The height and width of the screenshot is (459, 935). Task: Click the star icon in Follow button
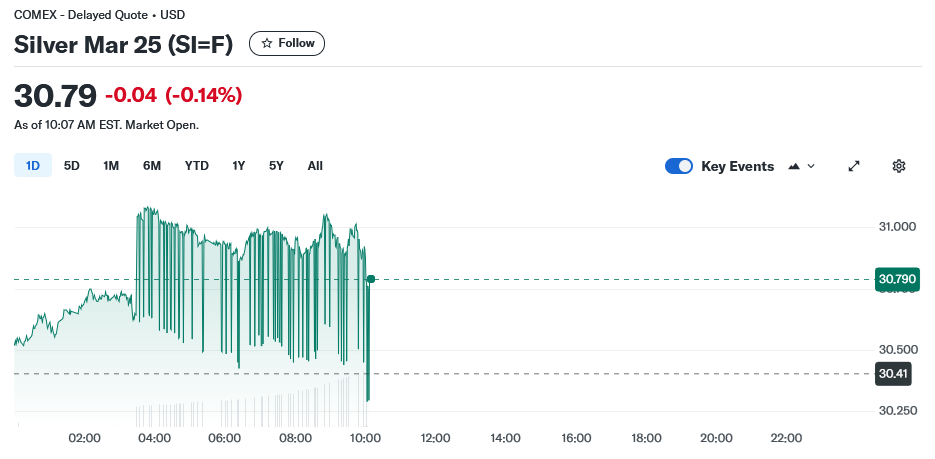pyautogui.click(x=267, y=44)
